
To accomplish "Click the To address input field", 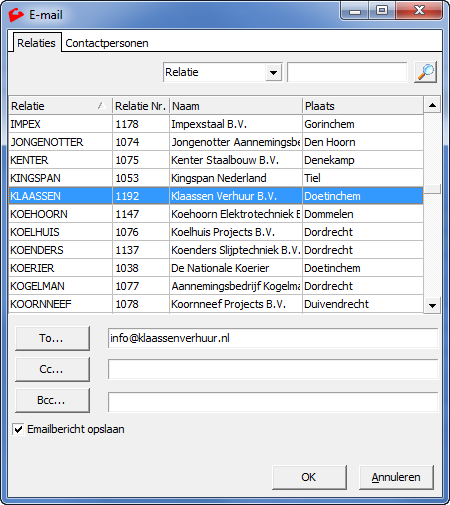I will click(x=273, y=338).
